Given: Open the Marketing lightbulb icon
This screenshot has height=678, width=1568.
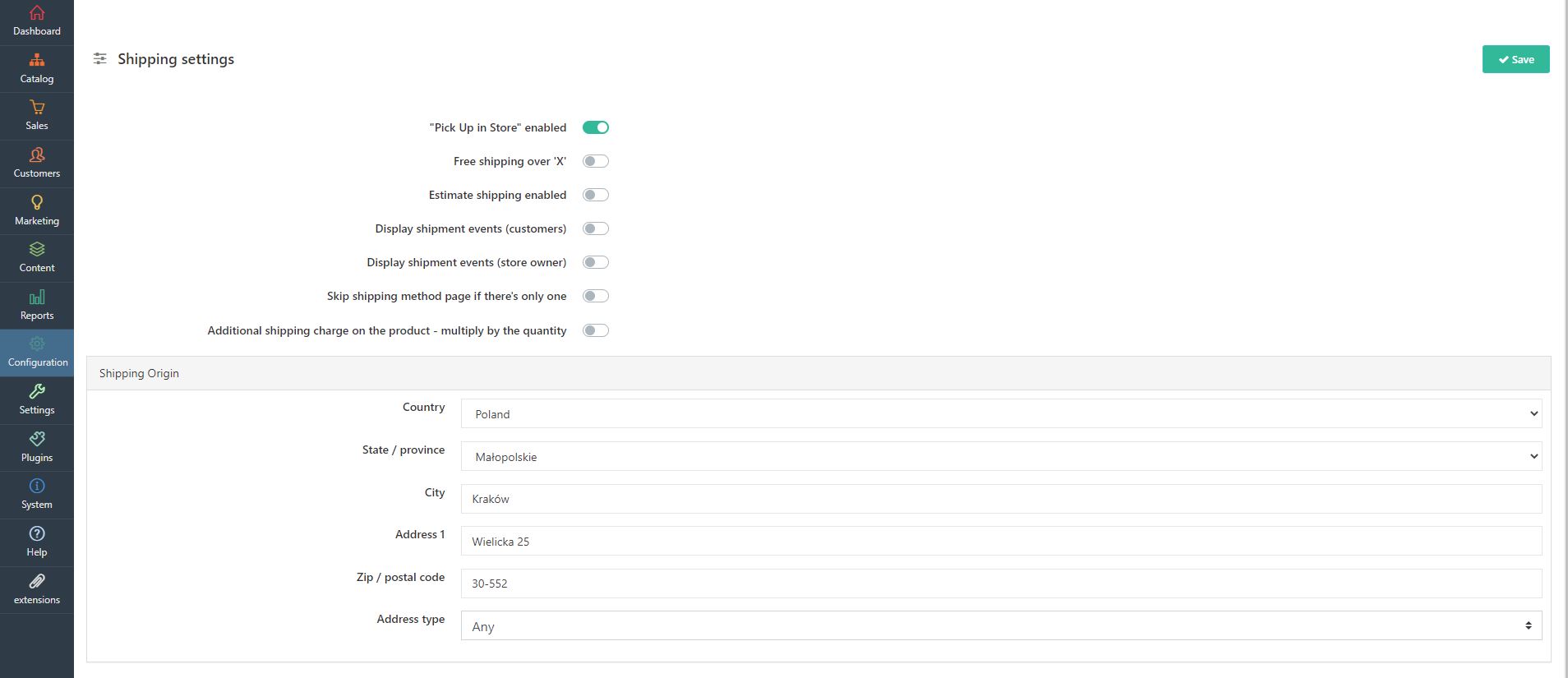Looking at the screenshot, I should point(37,202).
